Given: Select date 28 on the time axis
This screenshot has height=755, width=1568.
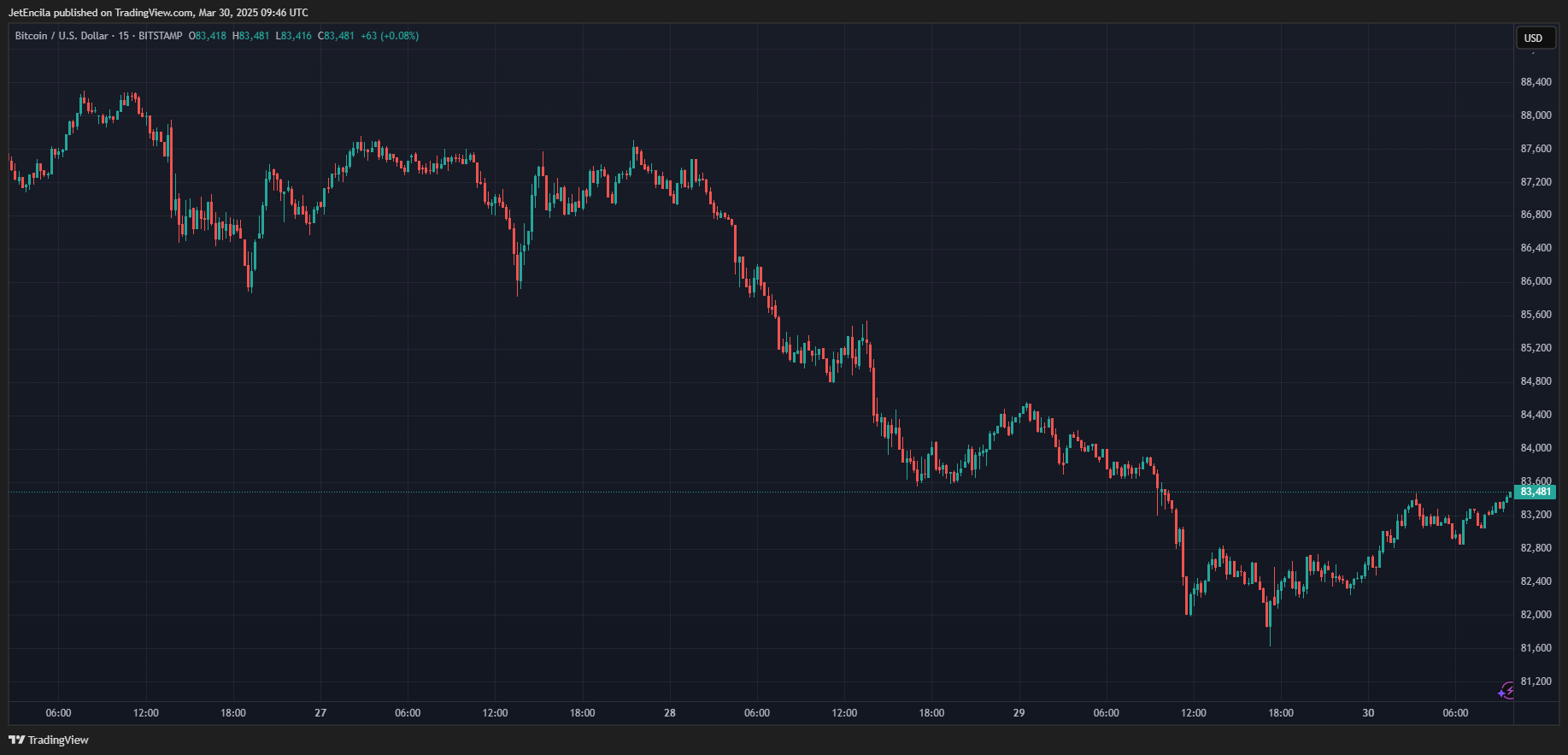Looking at the screenshot, I should (670, 713).
